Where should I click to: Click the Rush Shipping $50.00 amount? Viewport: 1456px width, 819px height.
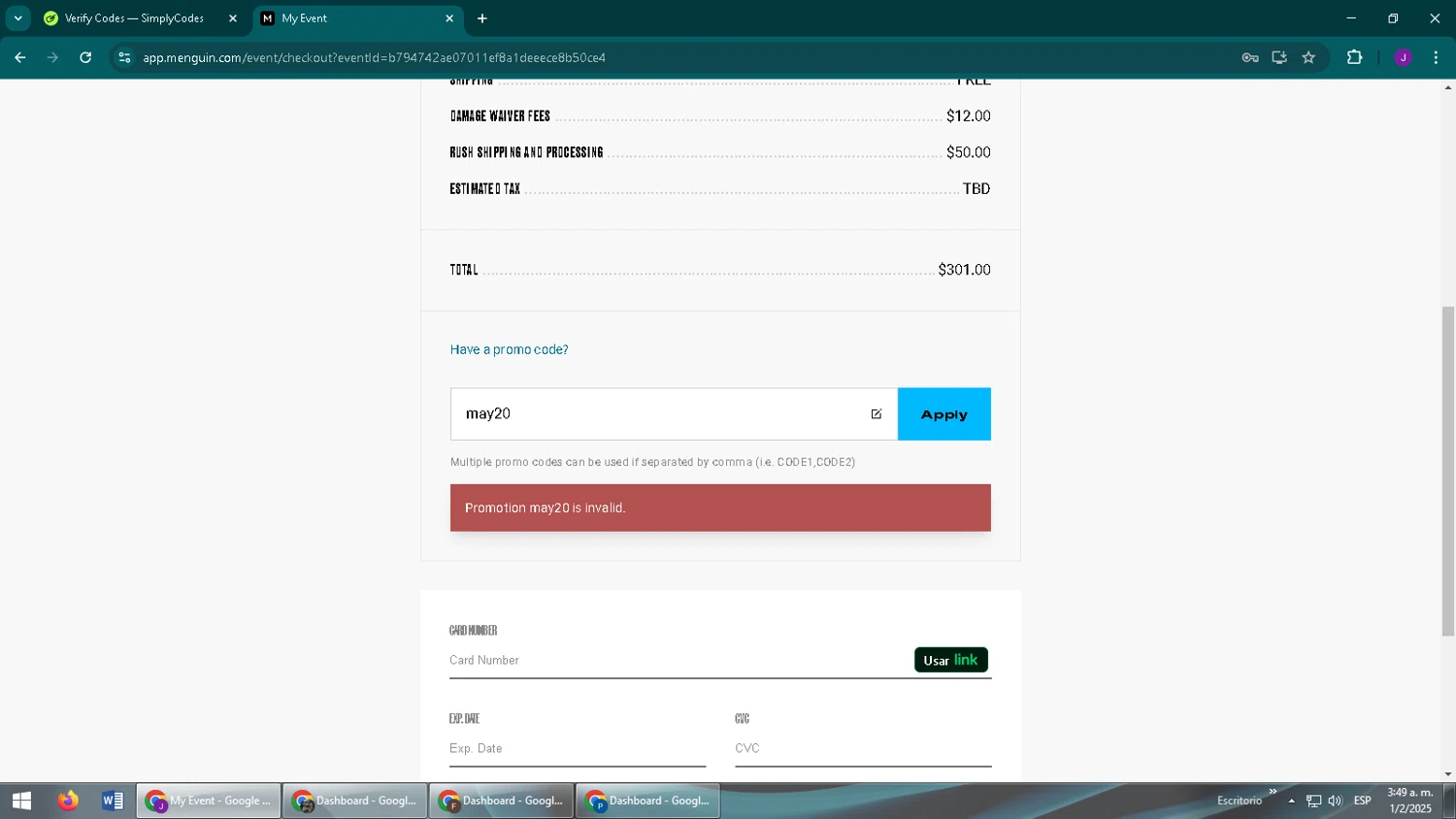(969, 152)
